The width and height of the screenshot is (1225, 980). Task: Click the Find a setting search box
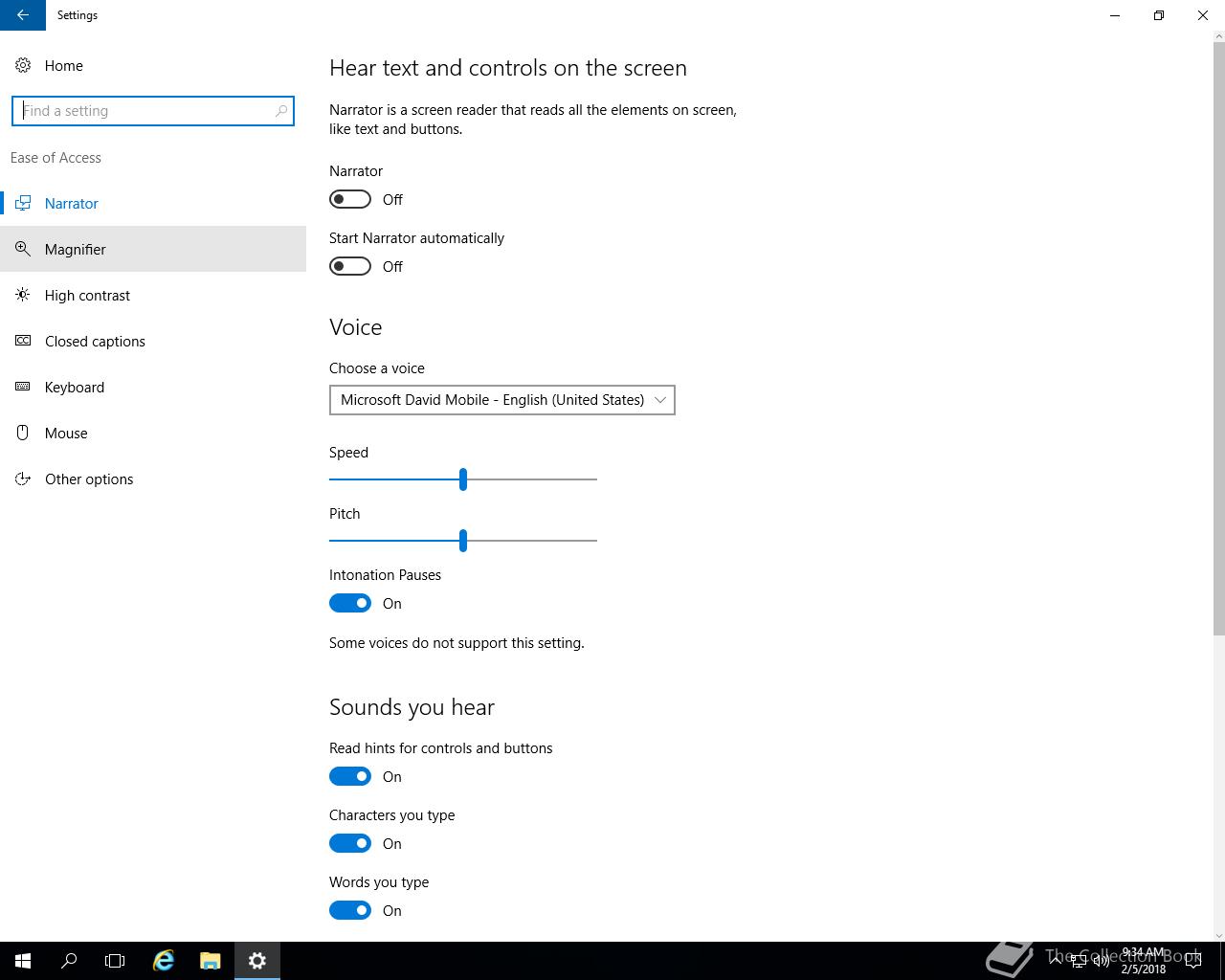coord(153,111)
